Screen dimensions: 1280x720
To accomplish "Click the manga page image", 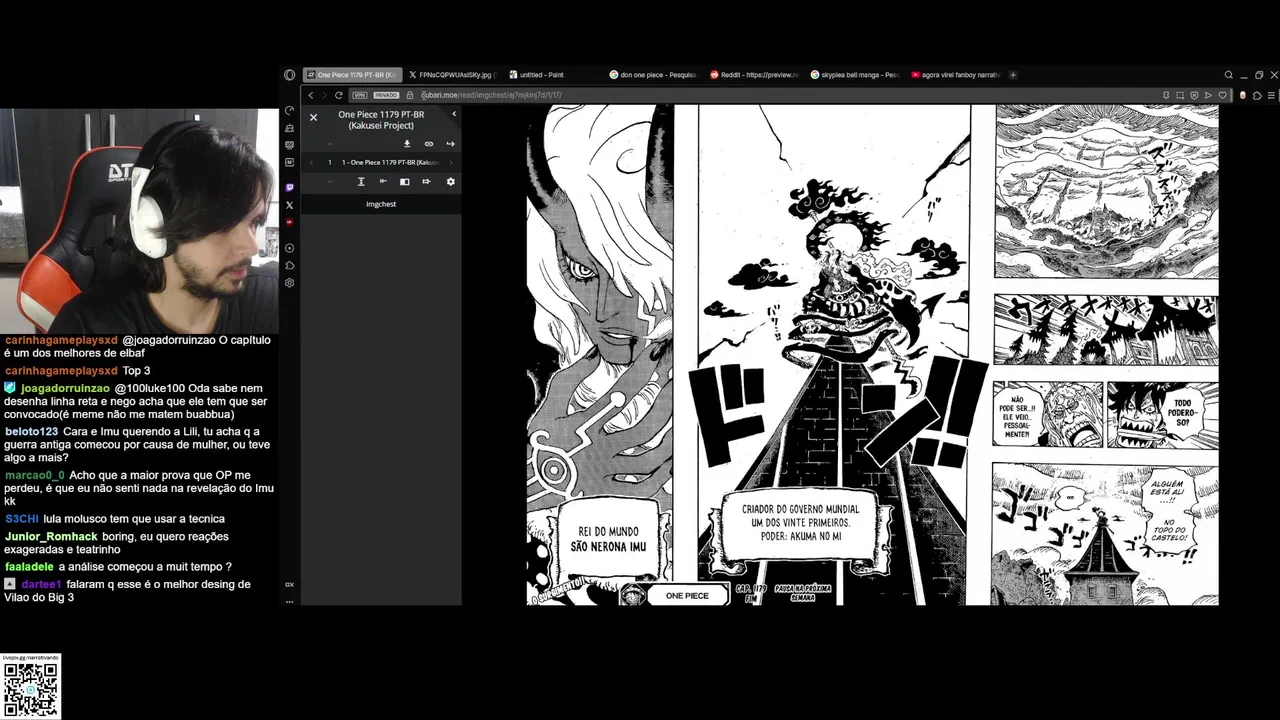I will 872,354.
